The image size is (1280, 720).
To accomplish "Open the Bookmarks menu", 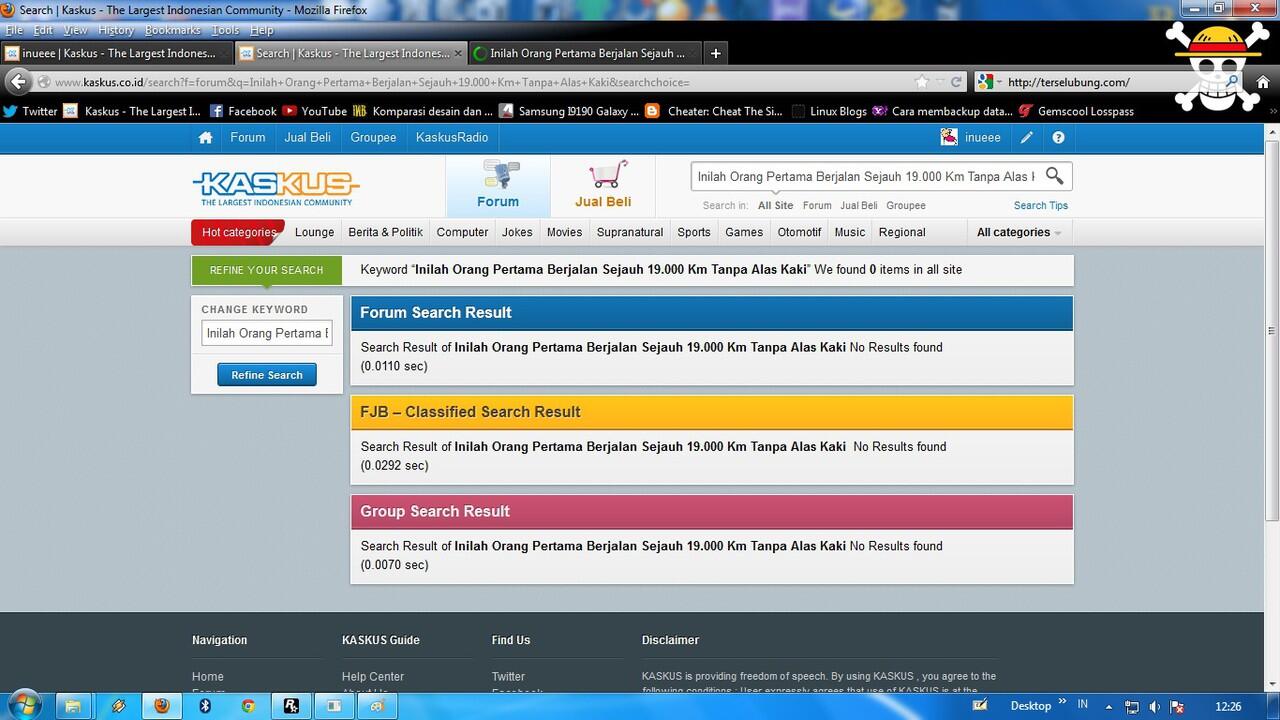I will pyautogui.click(x=173, y=31).
